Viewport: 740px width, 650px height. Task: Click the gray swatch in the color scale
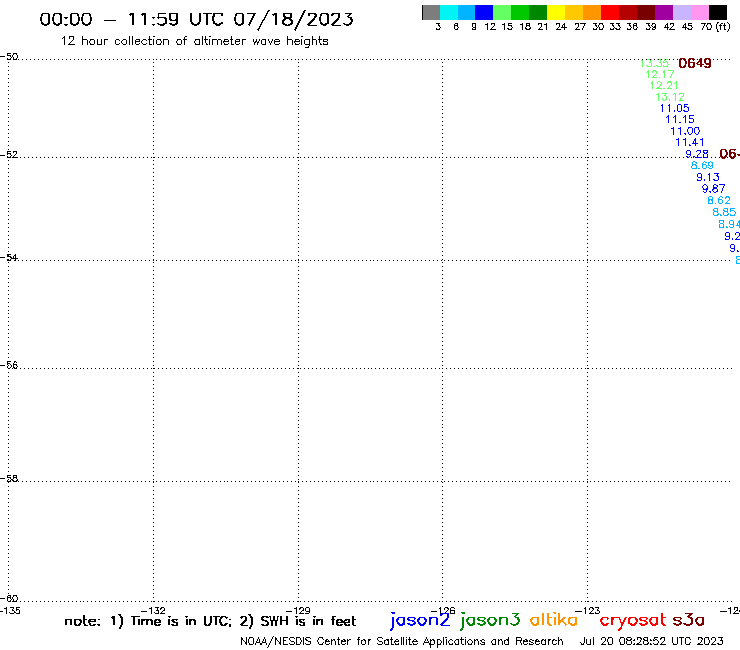tap(431, 12)
